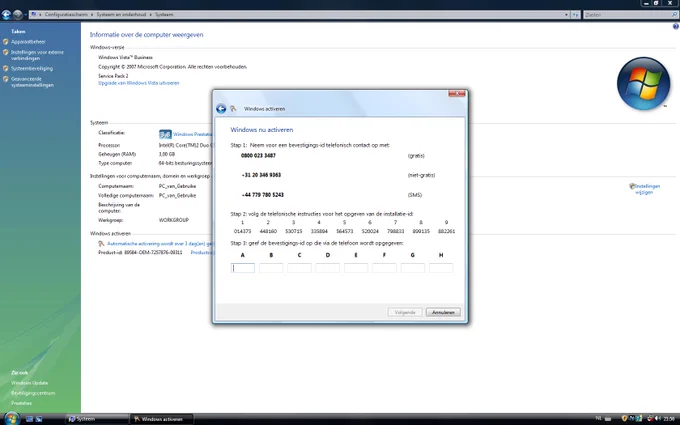Switch to Systeem taskbar button
Screen dimensions: 680x425
point(97,419)
